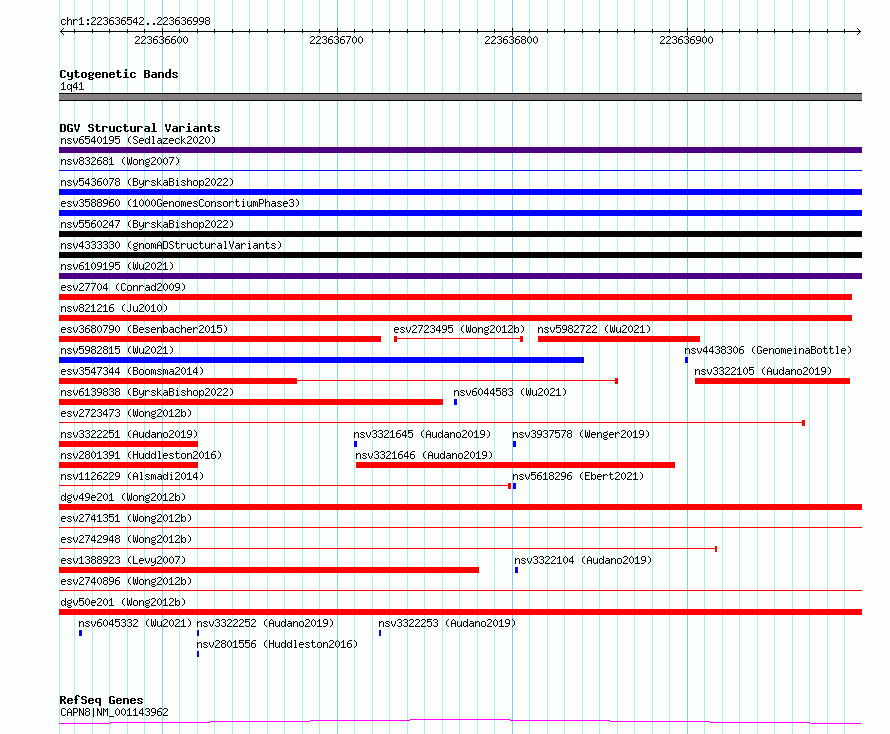890x734 pixels.
Task: Click nsv6109195 (Wu2021) label
Action: [x=117, y=266]
